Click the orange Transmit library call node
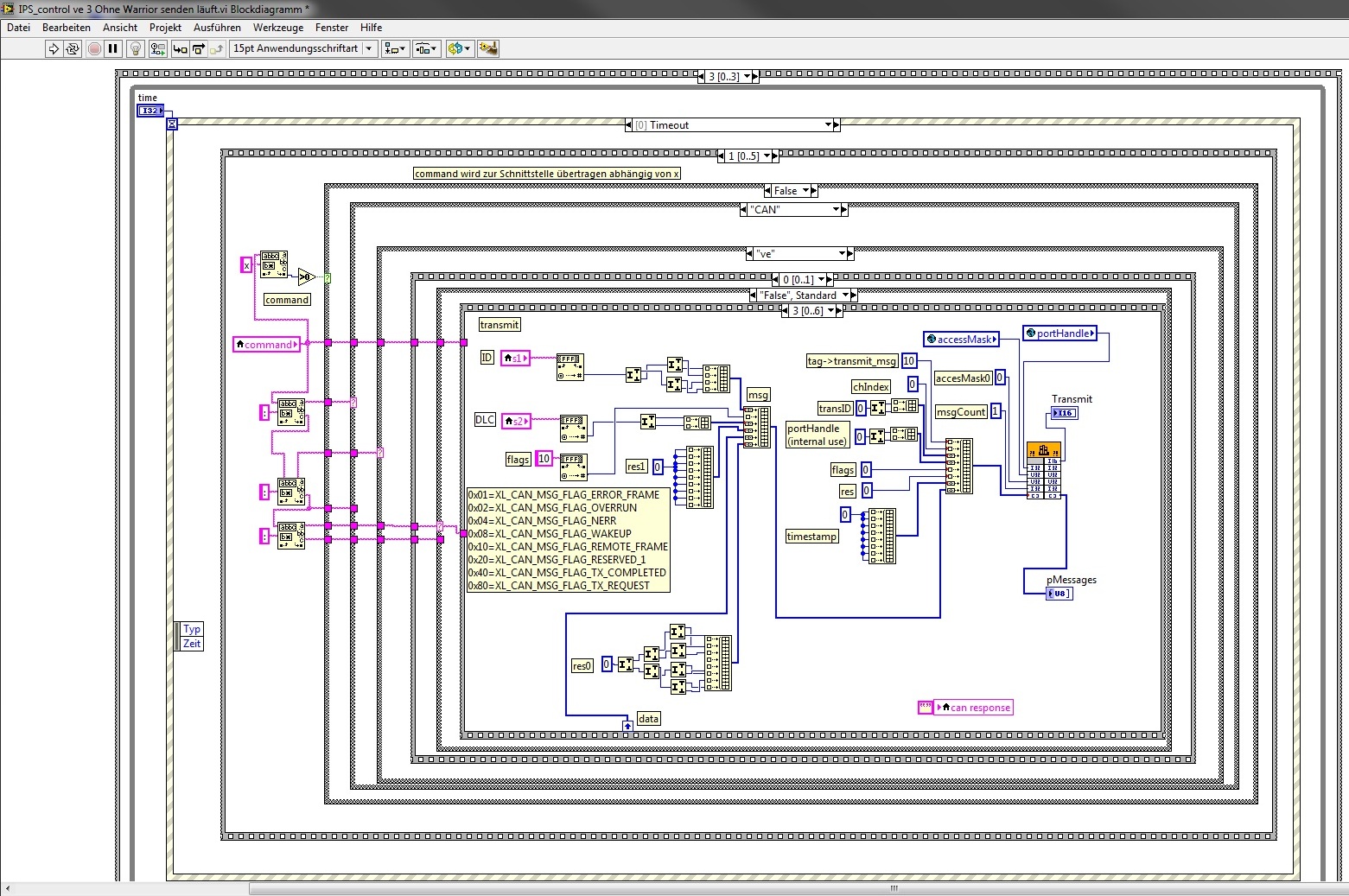 point(1043,451)
